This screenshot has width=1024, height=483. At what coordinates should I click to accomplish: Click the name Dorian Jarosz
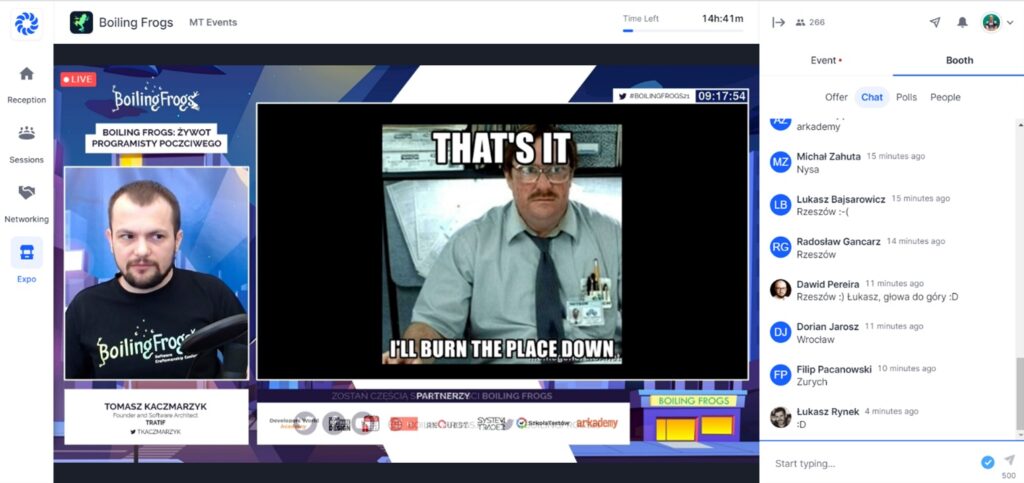tap(827, 326)
